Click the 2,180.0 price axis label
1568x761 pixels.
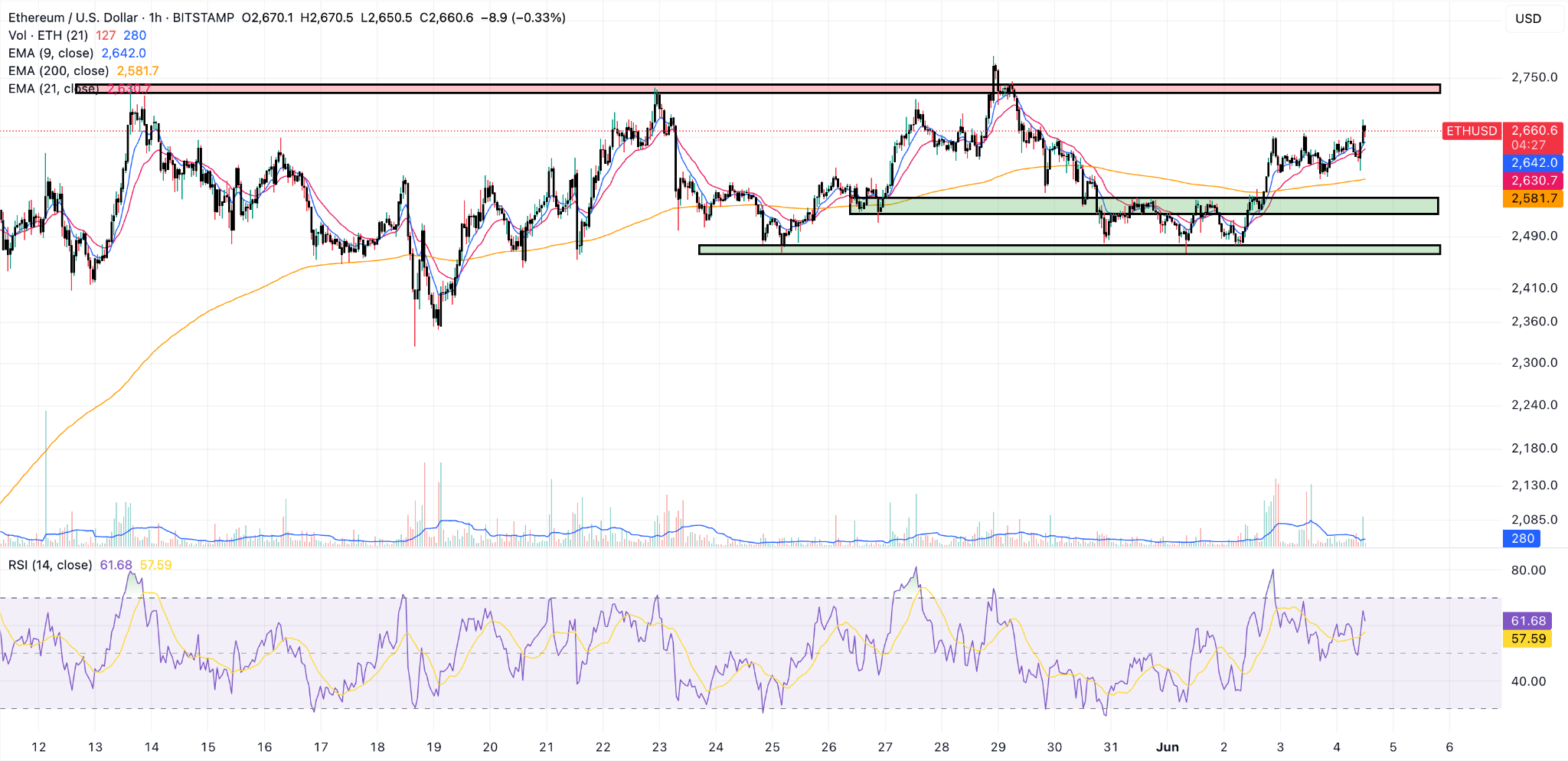pos(1534,448)
